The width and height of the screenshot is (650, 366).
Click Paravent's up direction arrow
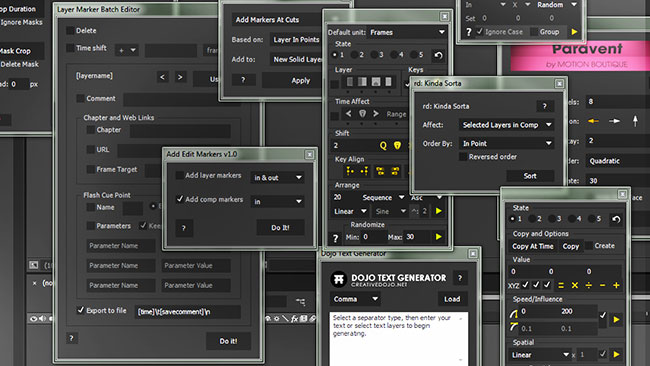pos(635,121)
